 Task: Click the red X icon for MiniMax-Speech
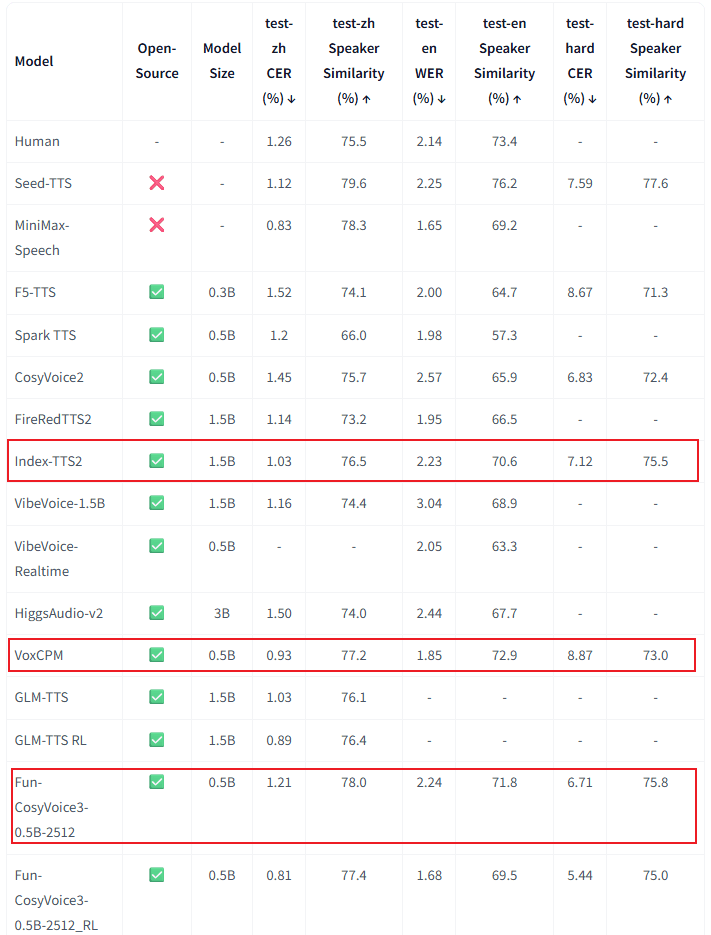[156, 225]
